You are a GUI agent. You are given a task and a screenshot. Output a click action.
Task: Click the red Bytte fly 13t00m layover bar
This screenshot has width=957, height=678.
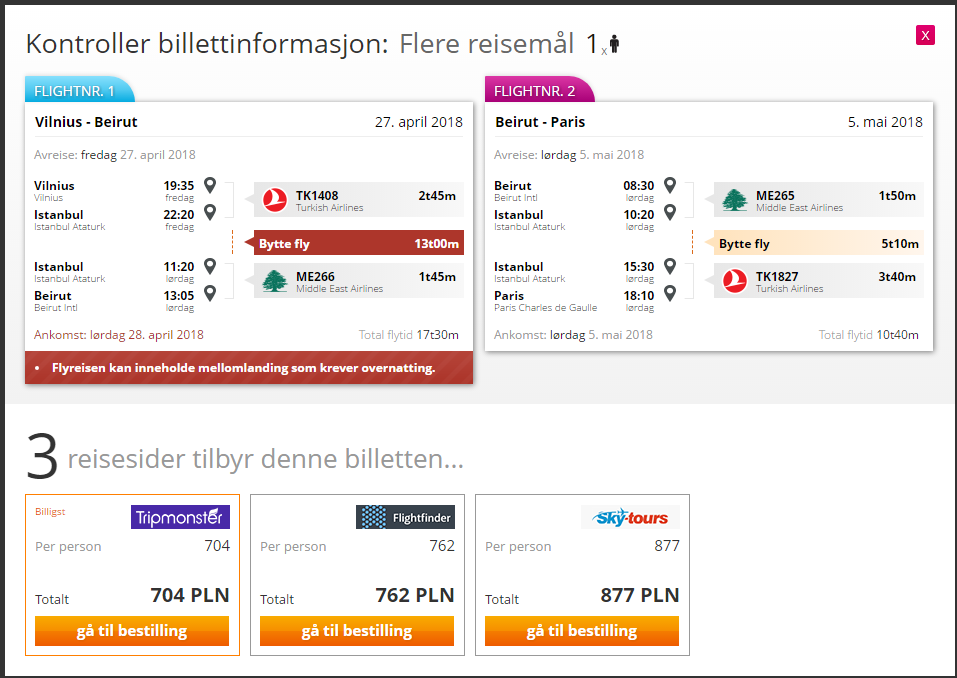pos(358,243)
